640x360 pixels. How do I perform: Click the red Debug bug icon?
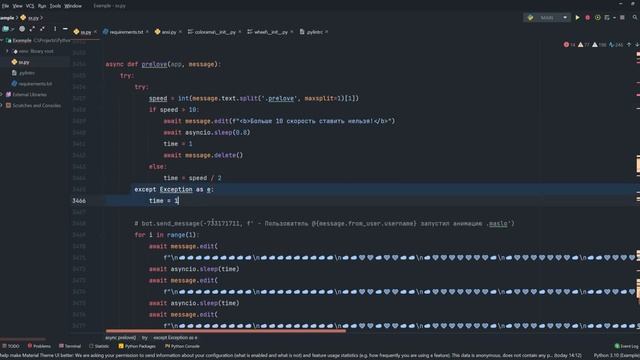pyautogui.click(x=587, y=18)
